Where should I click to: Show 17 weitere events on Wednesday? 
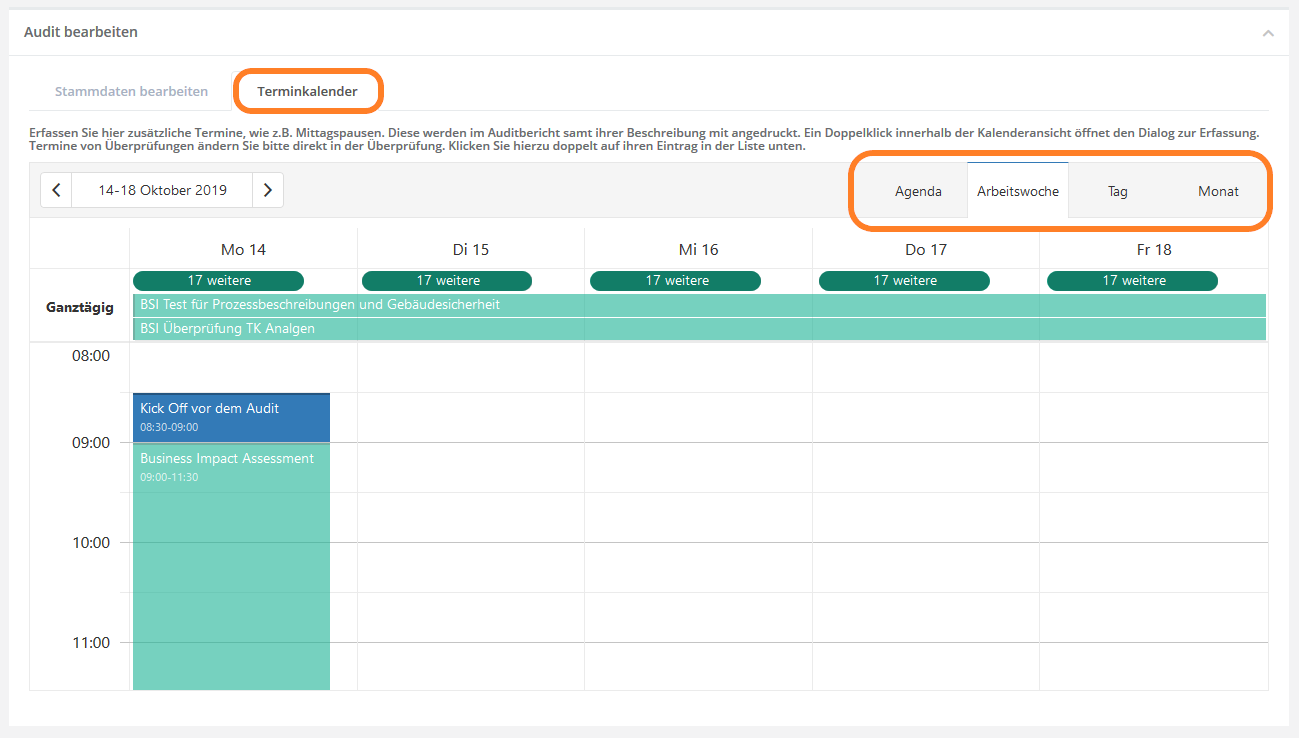pos(675,281)
